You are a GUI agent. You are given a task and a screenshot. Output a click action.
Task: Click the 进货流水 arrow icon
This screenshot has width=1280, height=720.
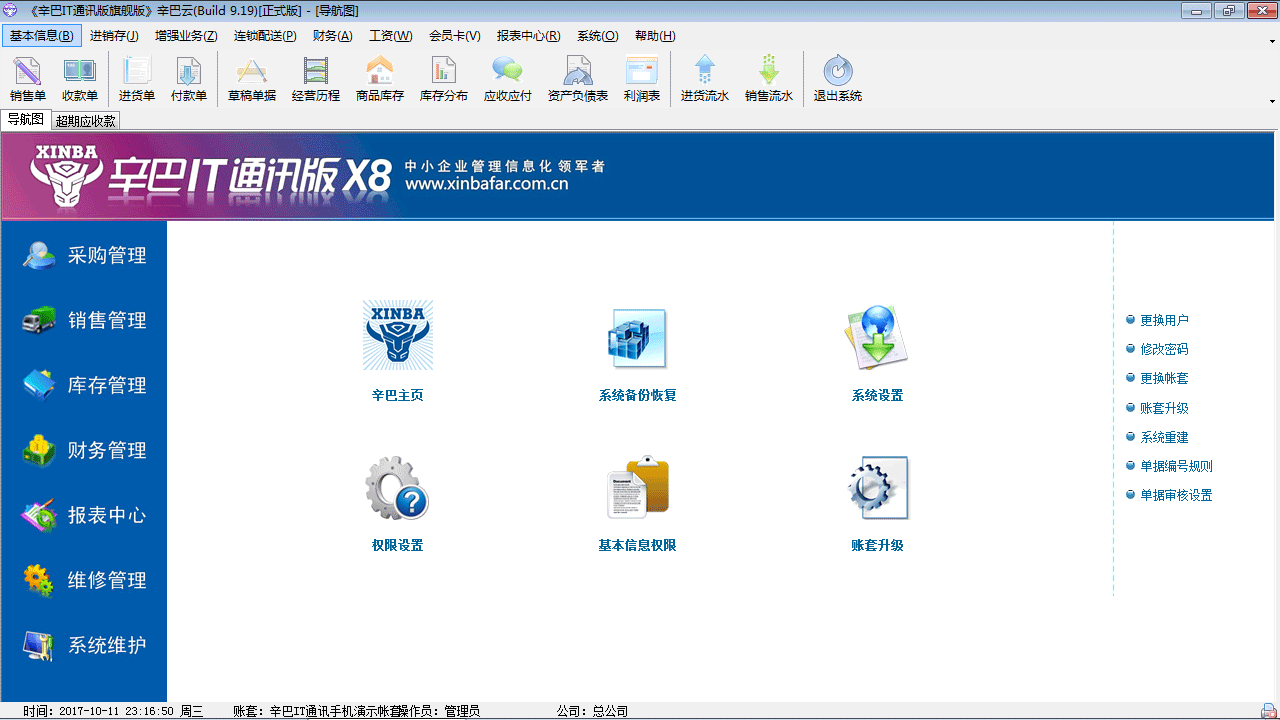point(705,79)
